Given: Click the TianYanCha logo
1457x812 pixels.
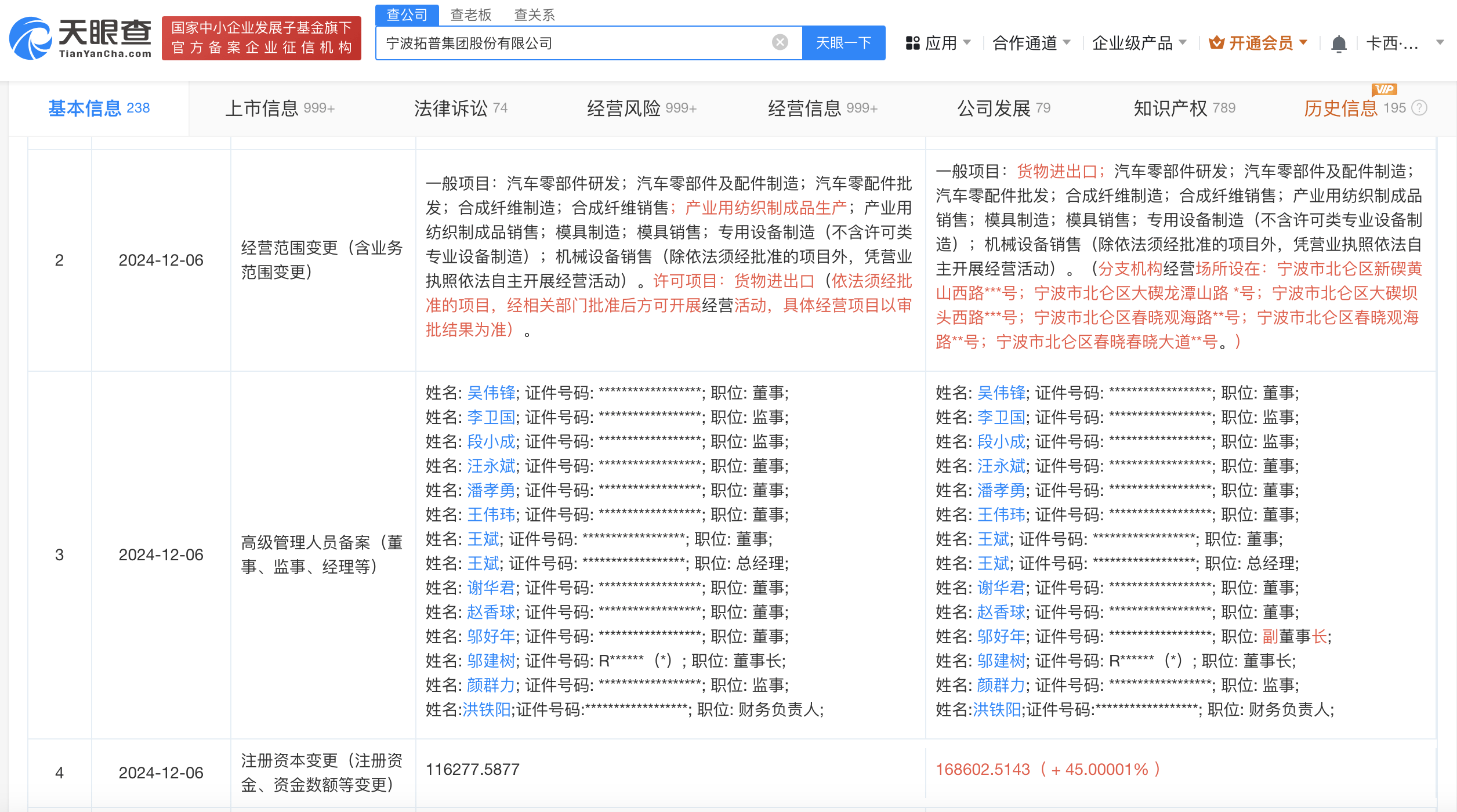Looking at the screenshot, I should click(80, 38).
